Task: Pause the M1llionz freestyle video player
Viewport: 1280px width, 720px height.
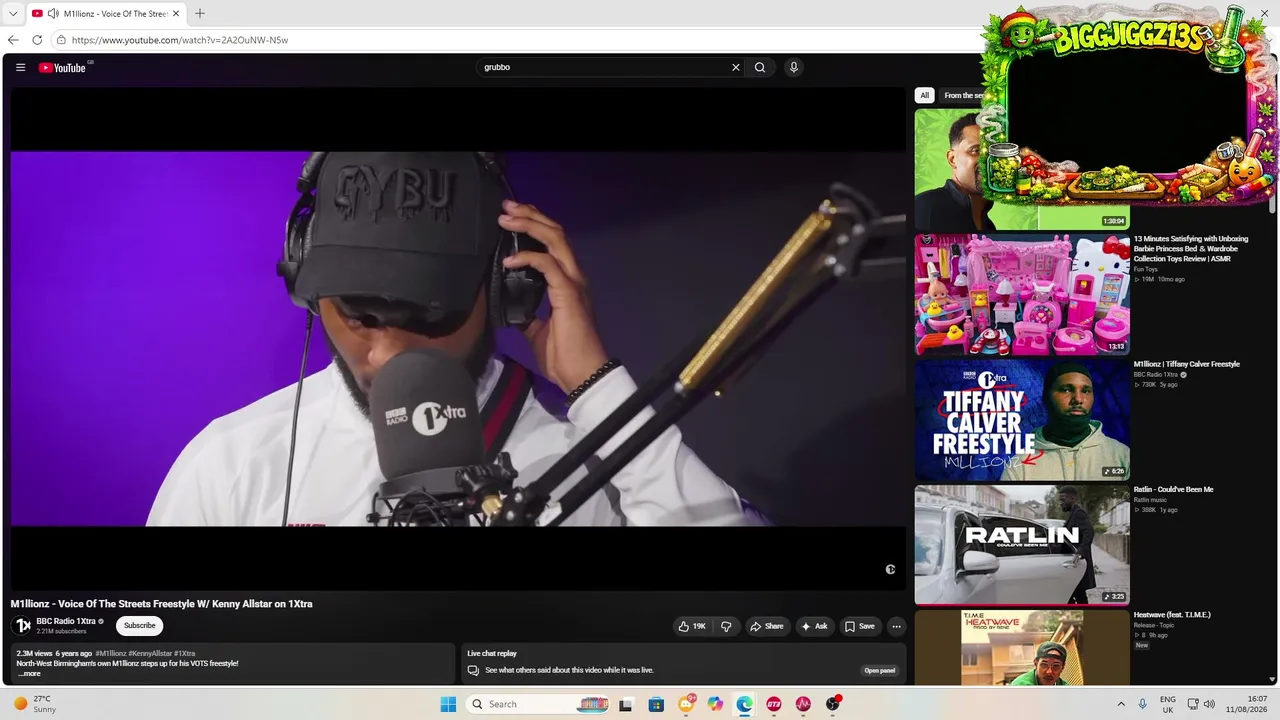Action: [x=458, y=339]
